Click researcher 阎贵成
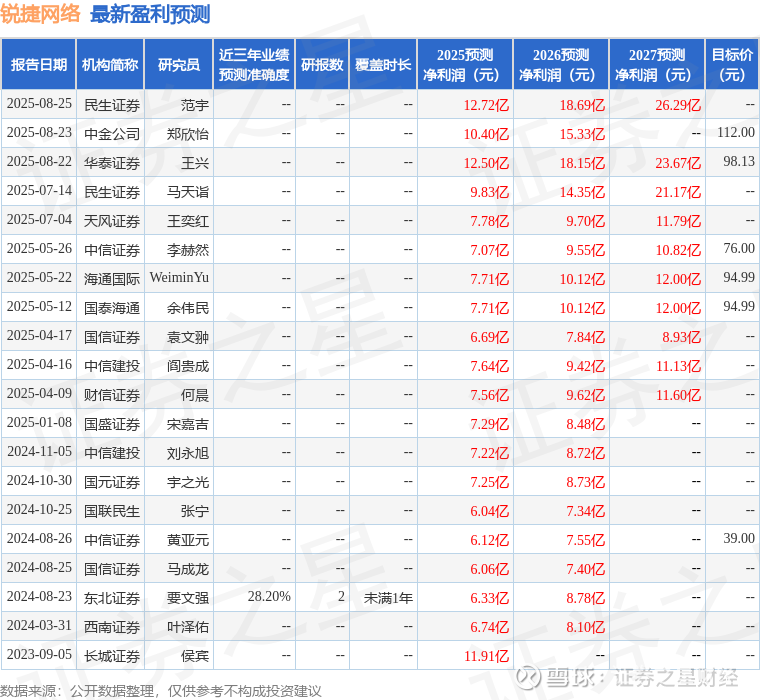The image size is (760, 700). (x=188, y=366)
